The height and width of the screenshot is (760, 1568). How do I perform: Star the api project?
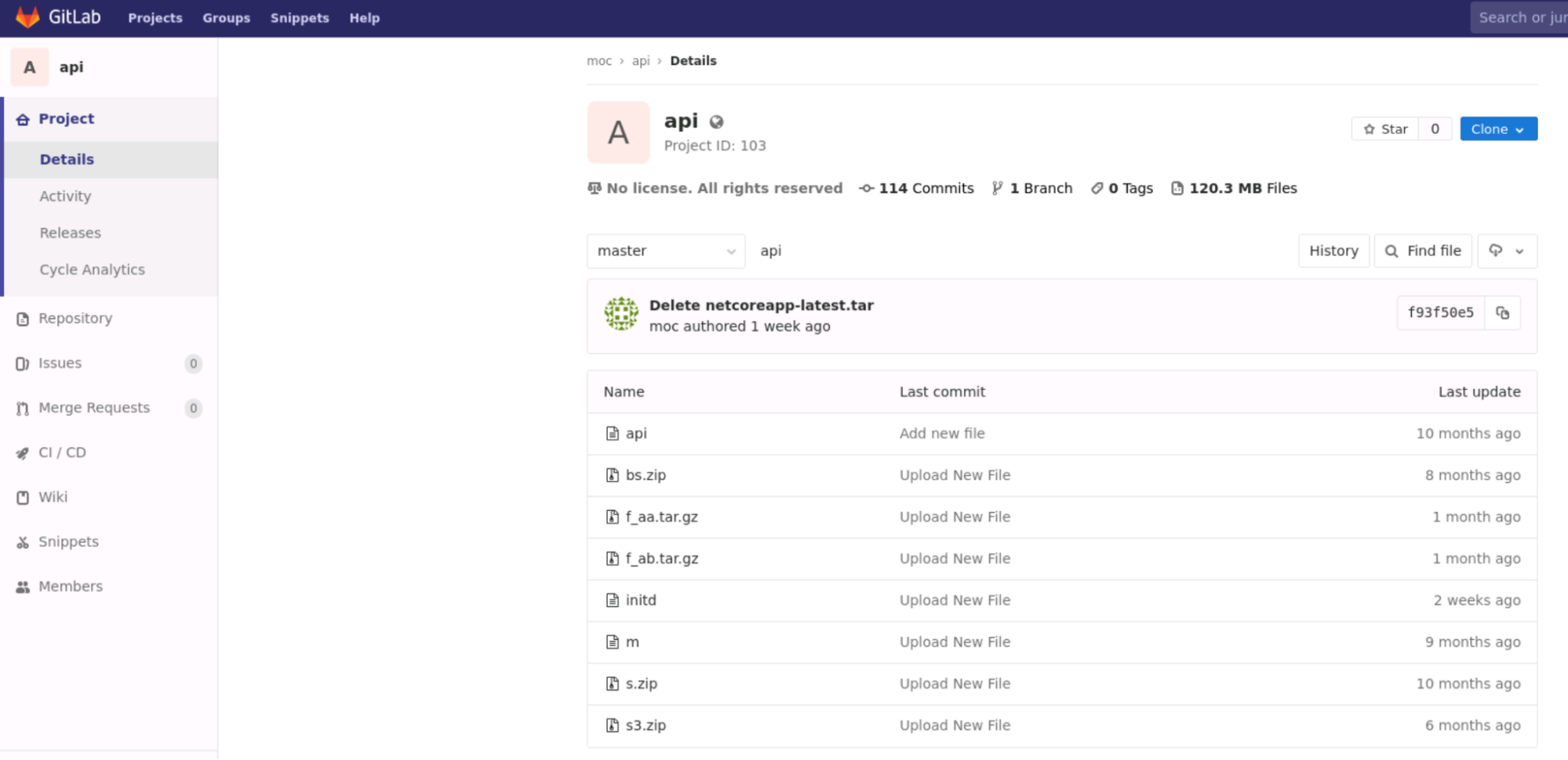pyautogui.click(x=1385, y=129)
